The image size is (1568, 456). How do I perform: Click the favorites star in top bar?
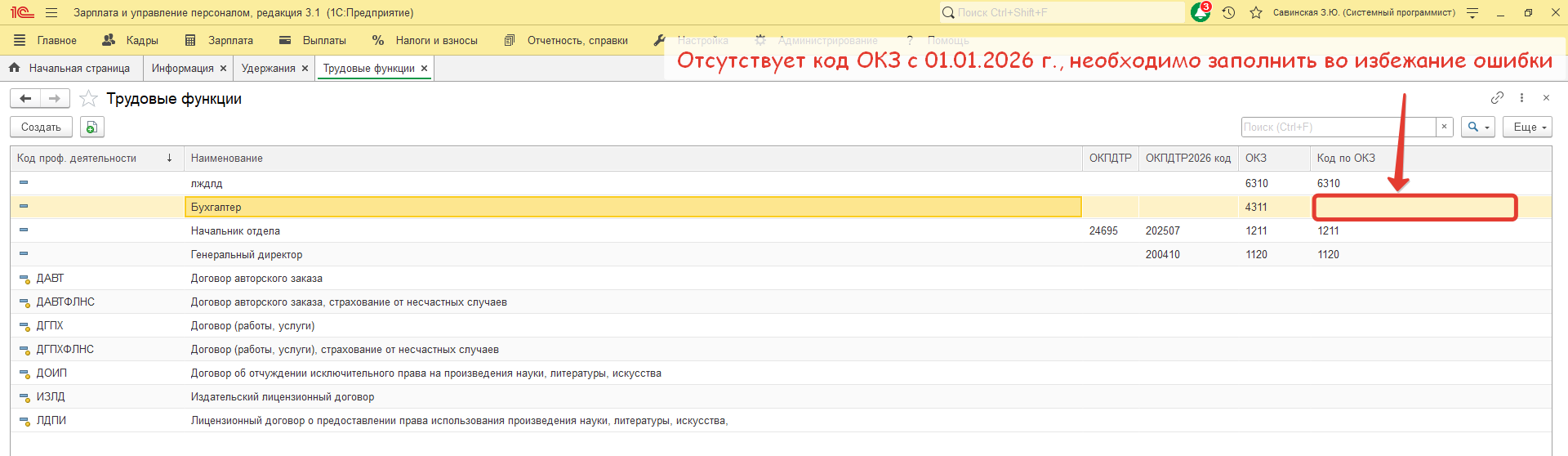1256,12
